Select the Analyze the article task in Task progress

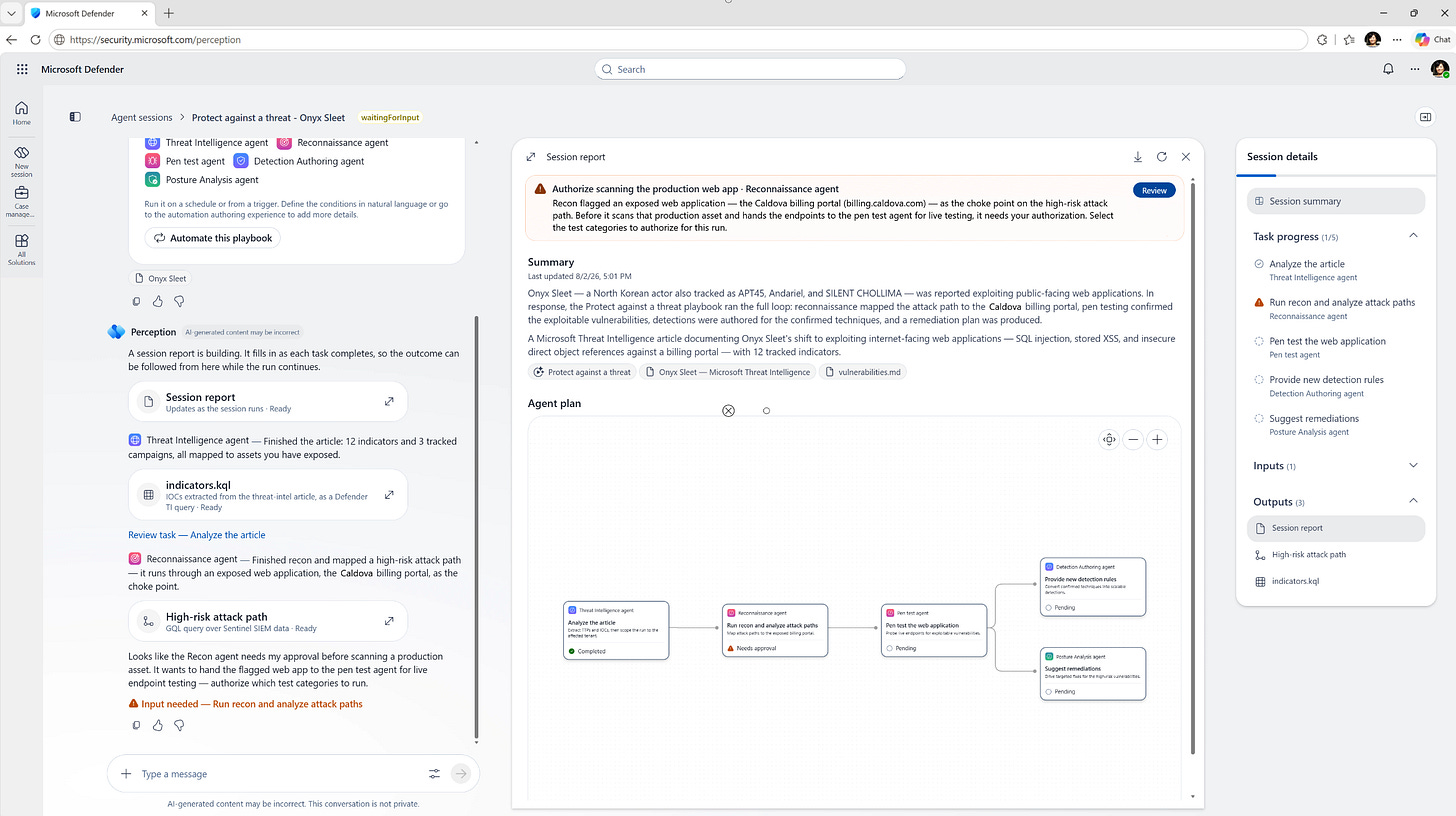(x=1335, y=270)
